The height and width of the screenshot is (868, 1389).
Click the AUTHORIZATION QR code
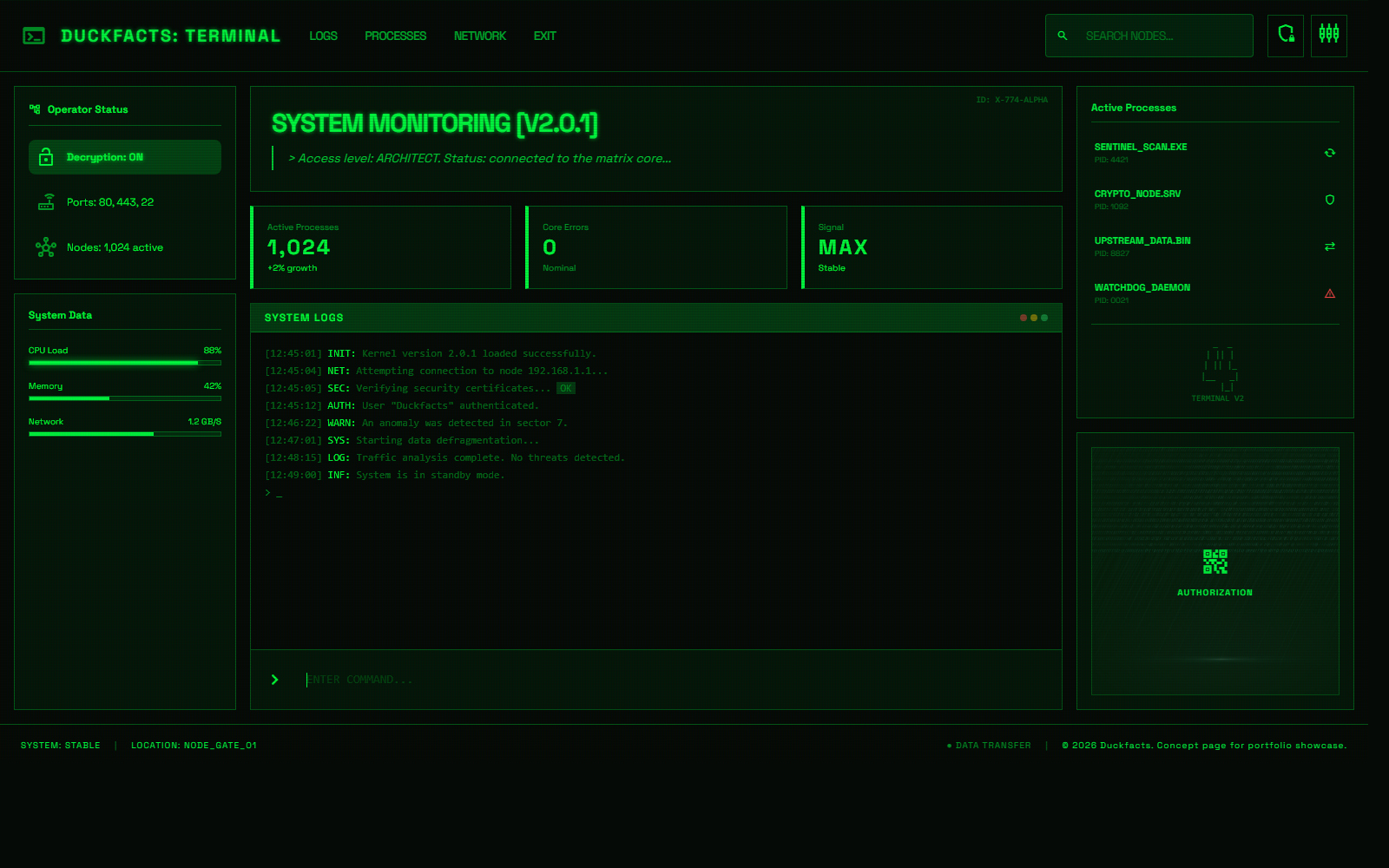1215,562
